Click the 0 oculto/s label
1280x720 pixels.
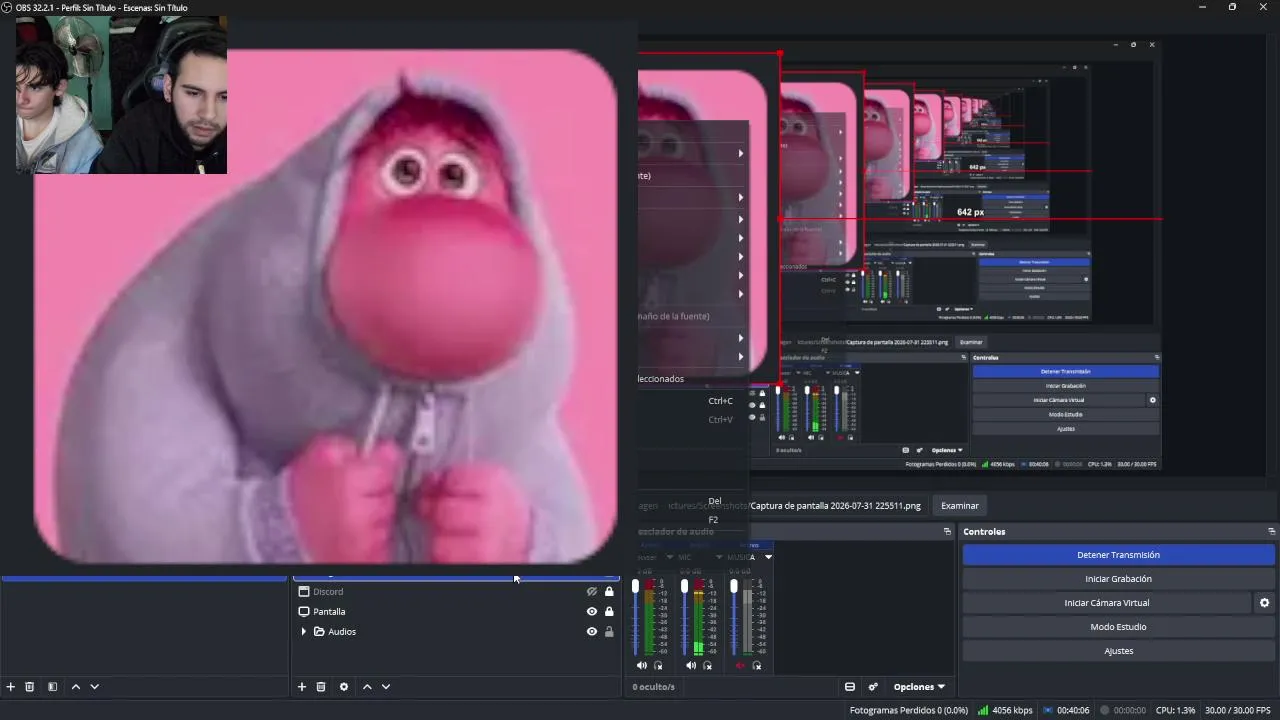pos(654,687)
